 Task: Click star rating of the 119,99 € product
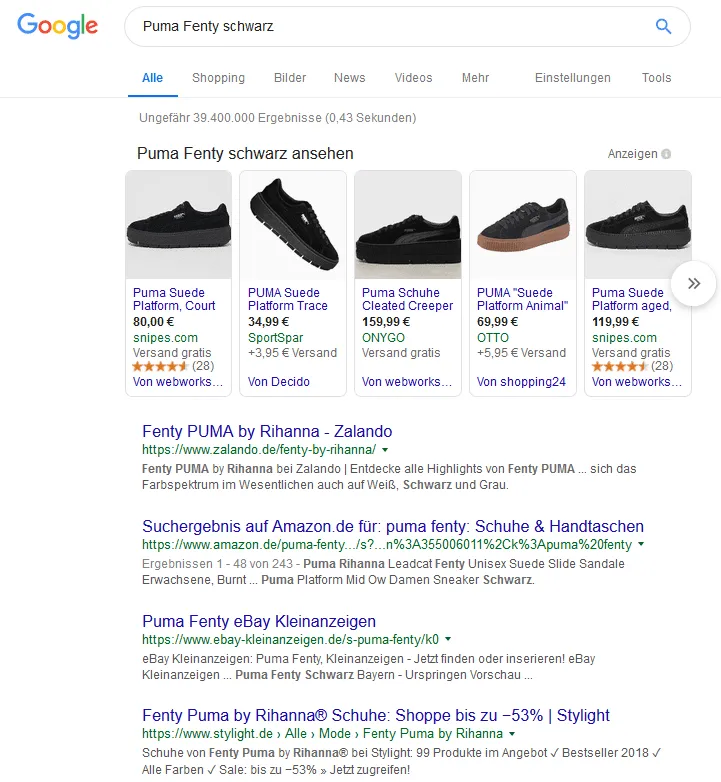click(619, 367)
